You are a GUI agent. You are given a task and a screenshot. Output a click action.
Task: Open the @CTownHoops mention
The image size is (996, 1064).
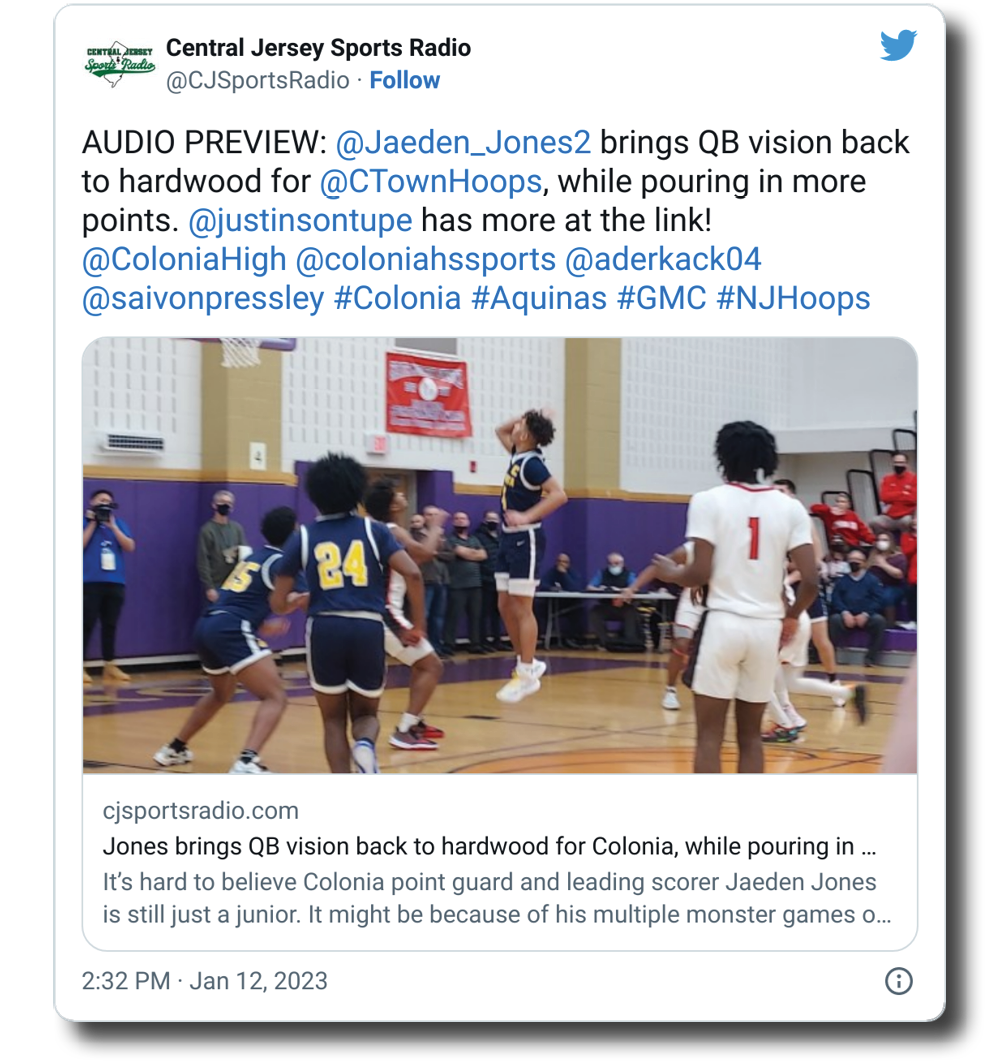[431, 182]
